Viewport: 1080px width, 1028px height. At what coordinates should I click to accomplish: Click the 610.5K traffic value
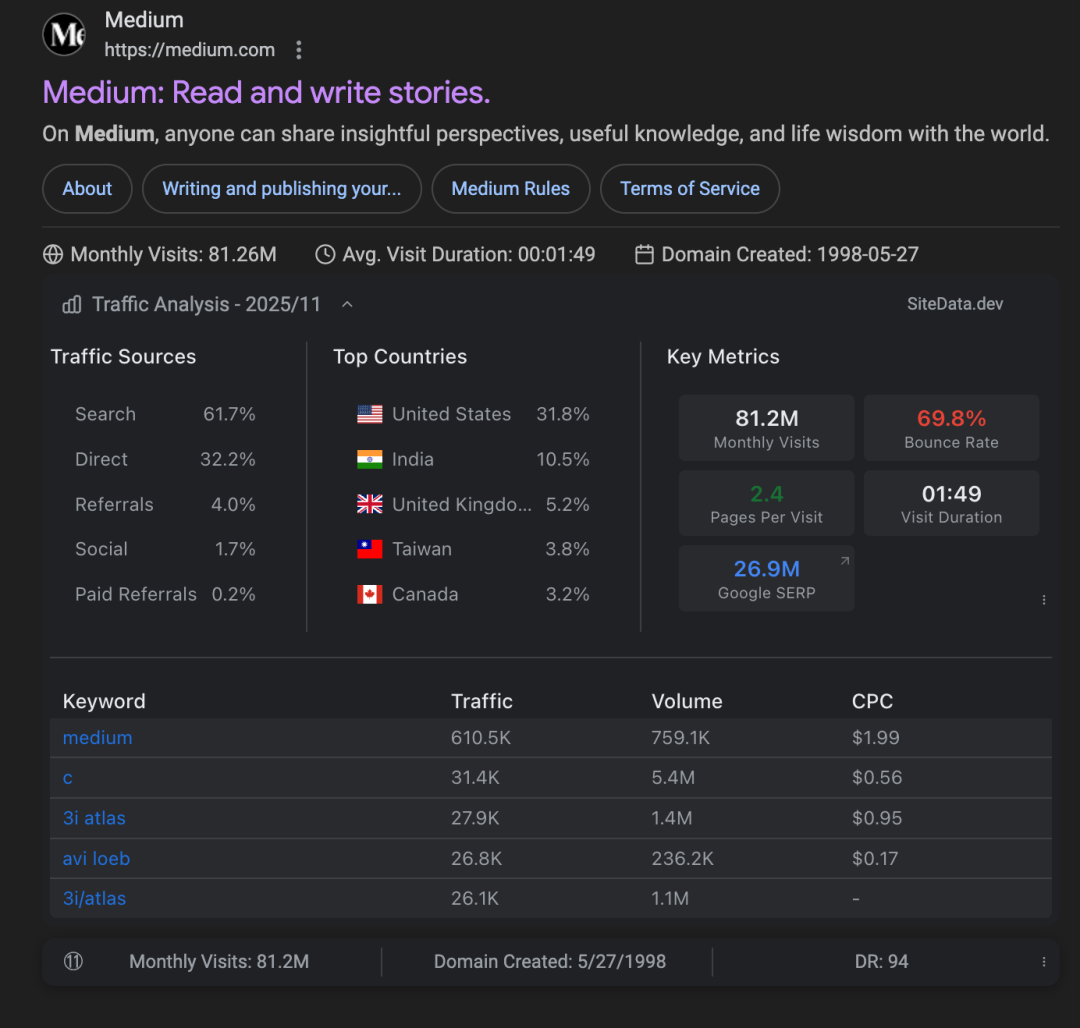coord(481,737)
